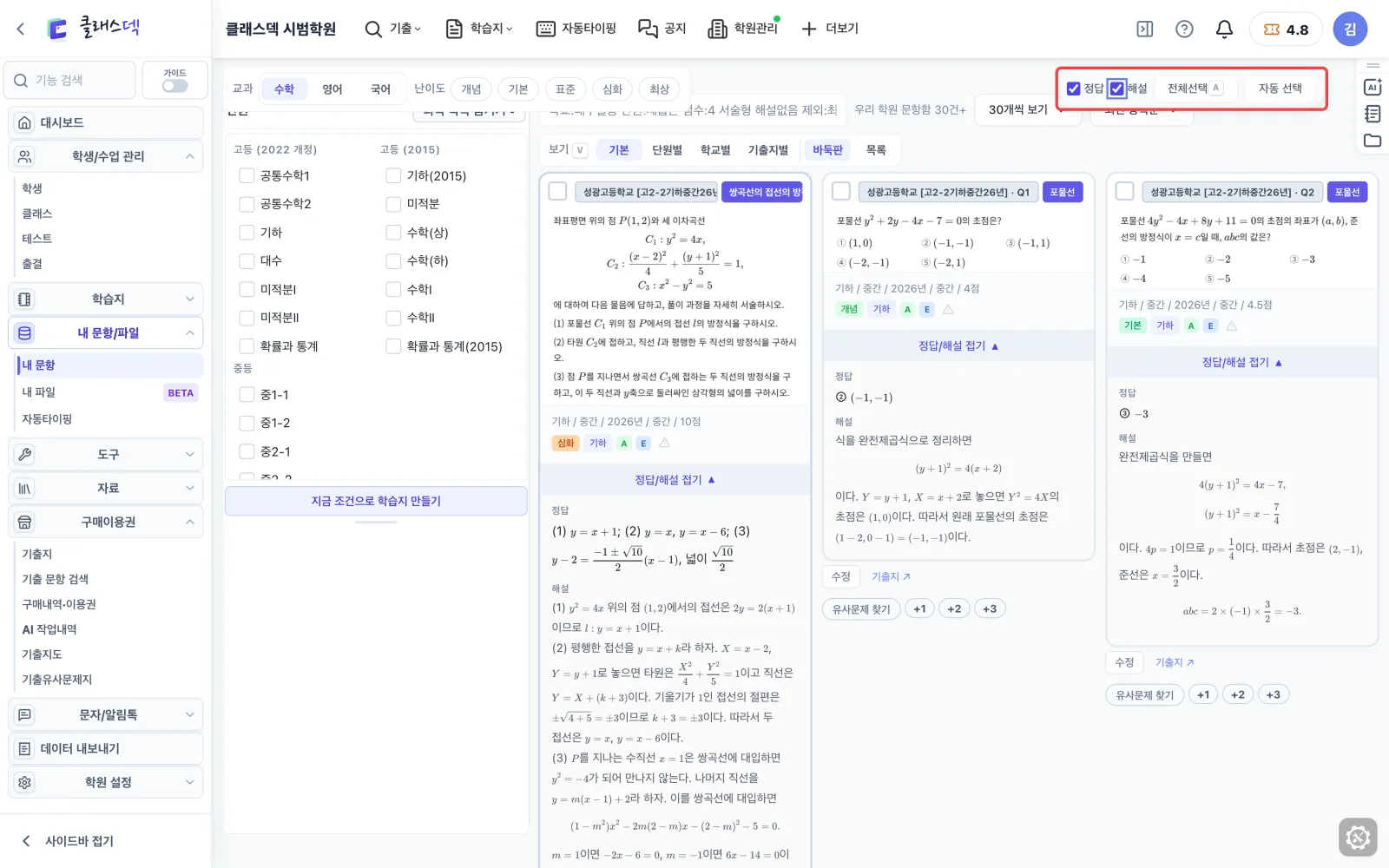Click the 더보기 plus item
The image size is (1389, 868).
click(830, 29)
